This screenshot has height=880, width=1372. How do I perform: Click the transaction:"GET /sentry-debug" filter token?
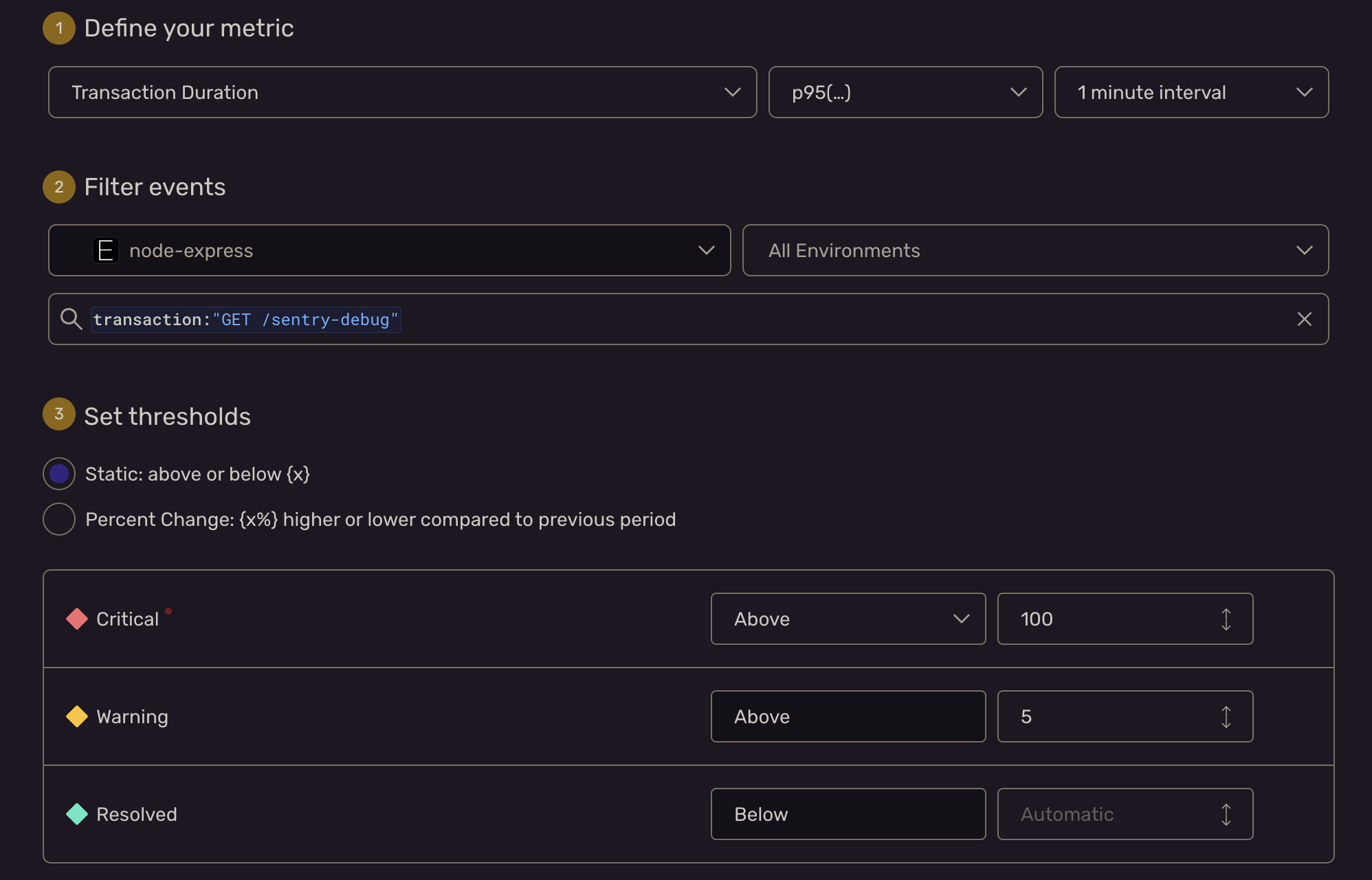245,320
